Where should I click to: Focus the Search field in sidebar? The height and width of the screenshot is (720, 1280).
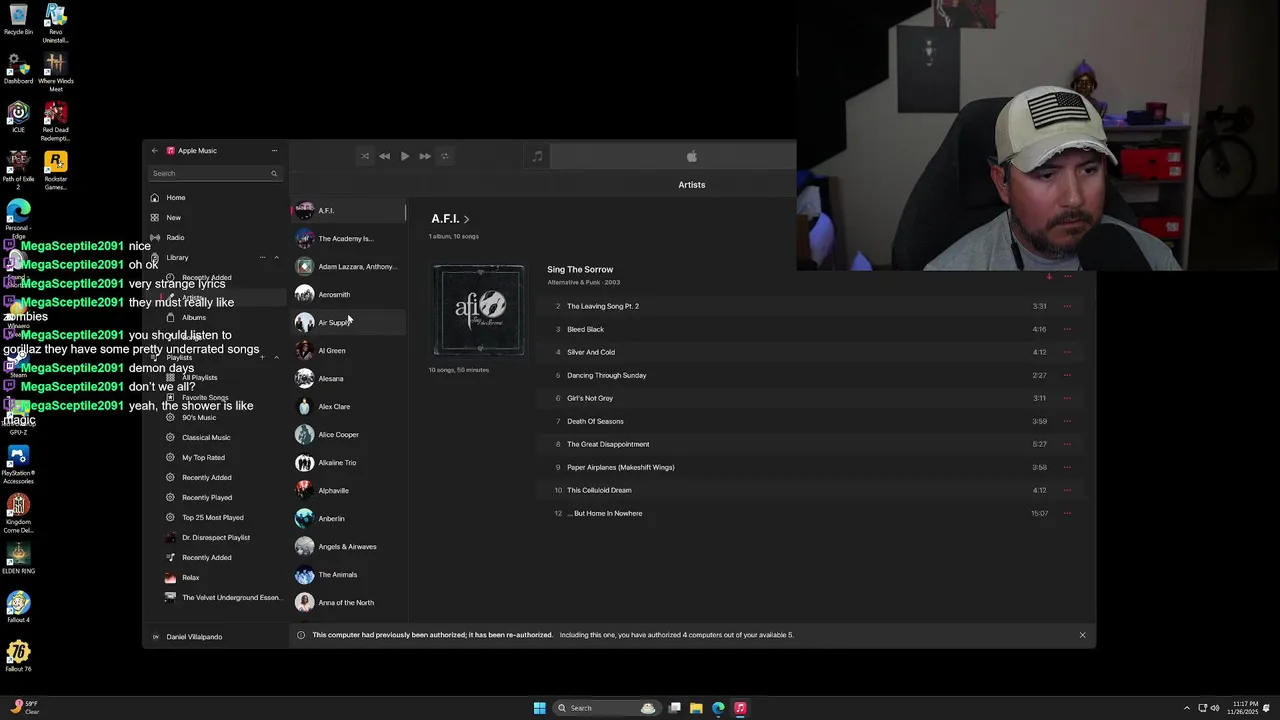214,173
